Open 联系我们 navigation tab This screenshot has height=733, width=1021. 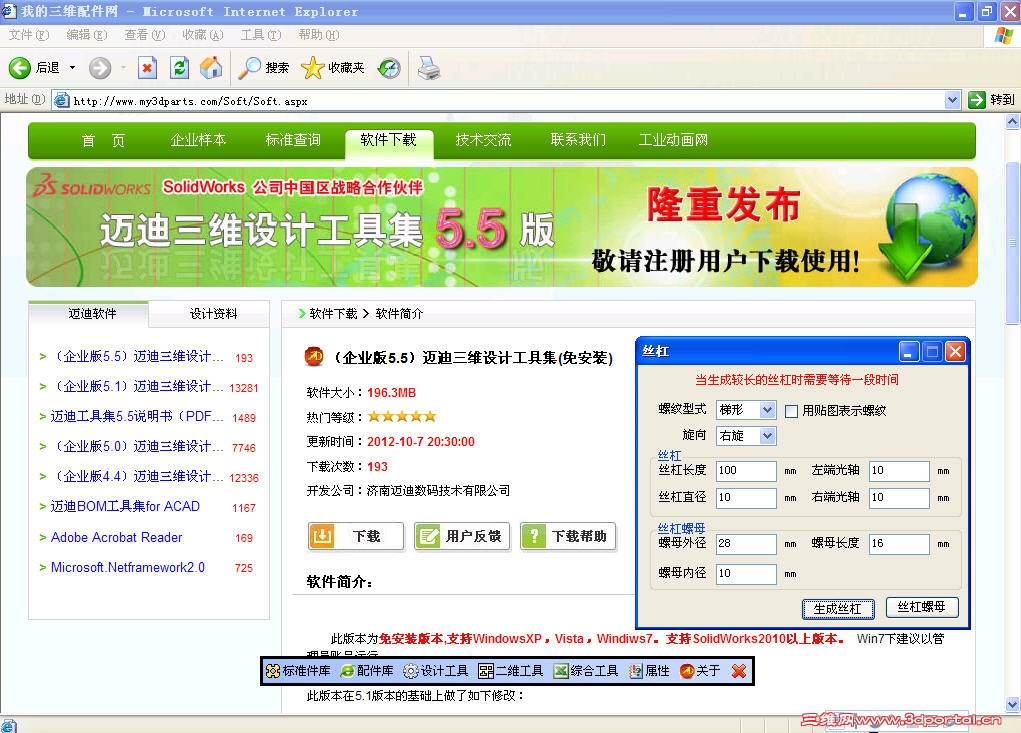click(x=578, y=140)
